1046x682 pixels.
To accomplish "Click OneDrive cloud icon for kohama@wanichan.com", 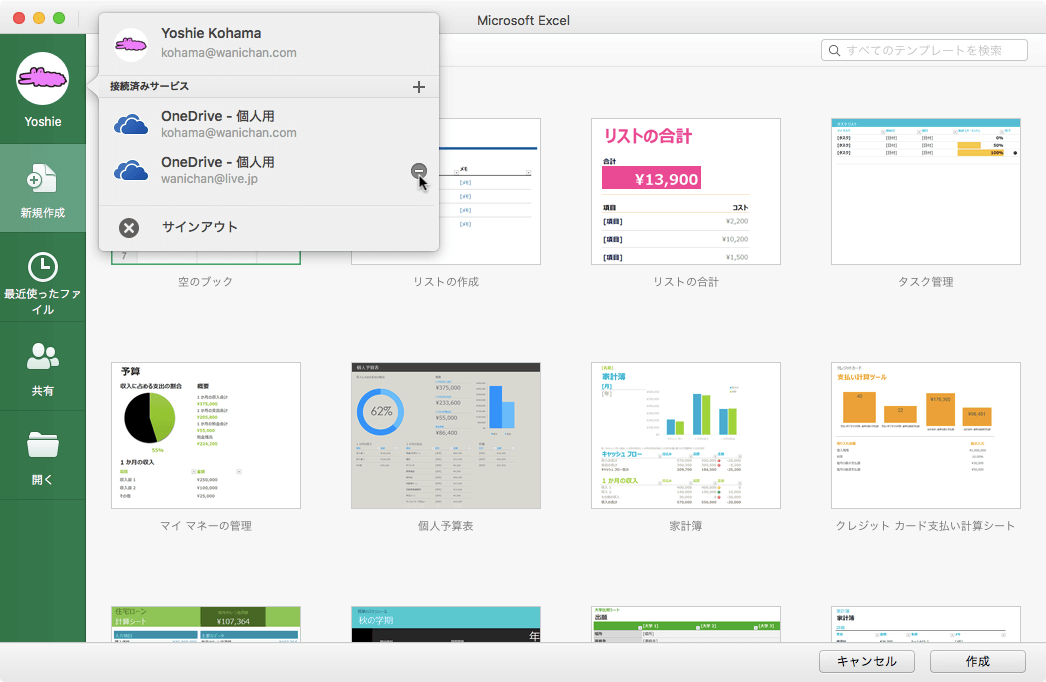I will (x=131, y=124).
